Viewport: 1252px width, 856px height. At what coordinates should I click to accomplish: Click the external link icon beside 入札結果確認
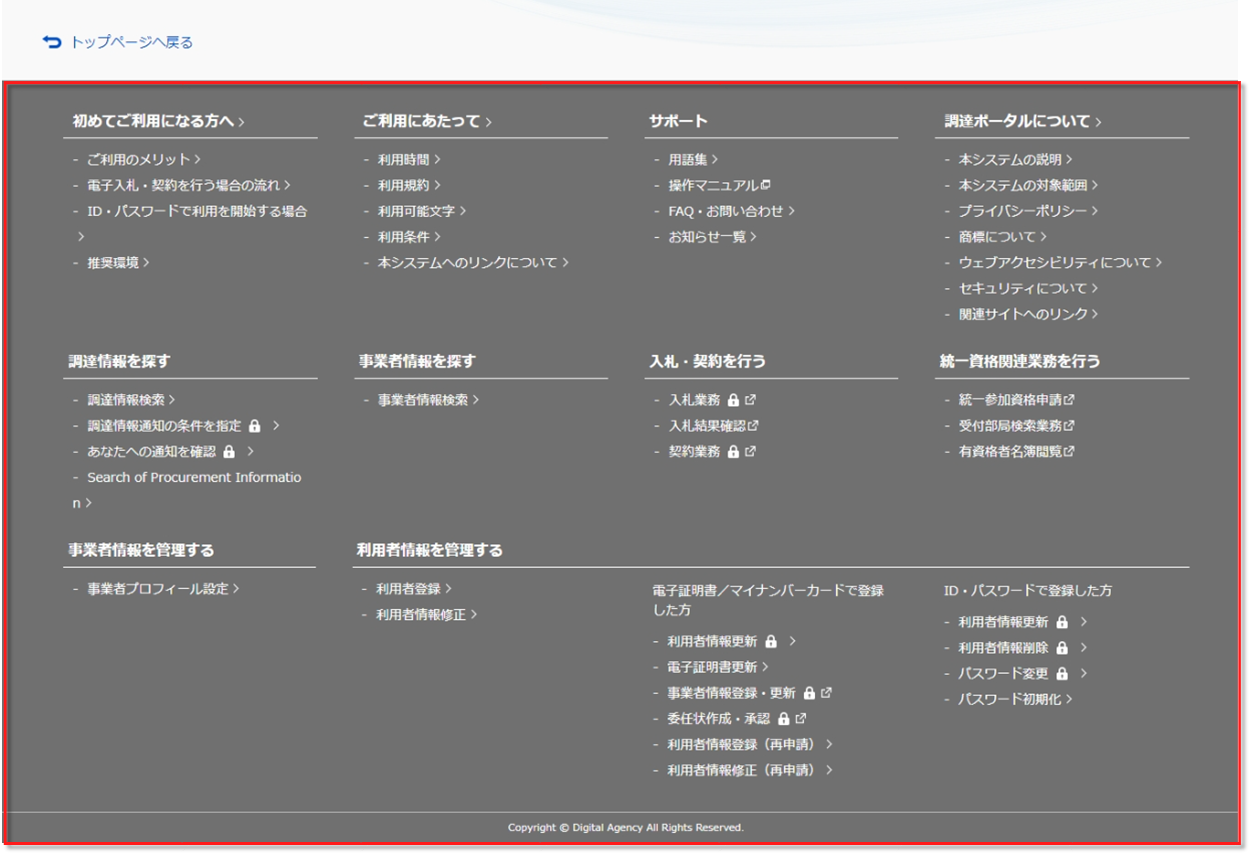pos(753,425)
